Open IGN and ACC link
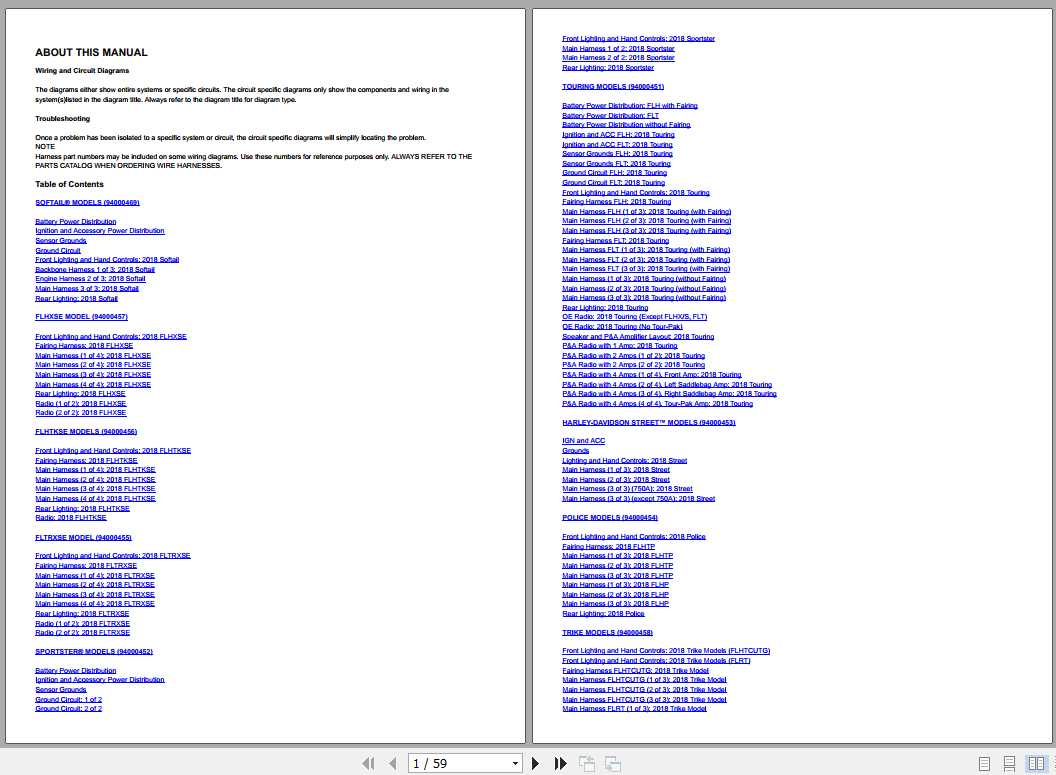Screen dimensions: 1056x775 (584, 441)
